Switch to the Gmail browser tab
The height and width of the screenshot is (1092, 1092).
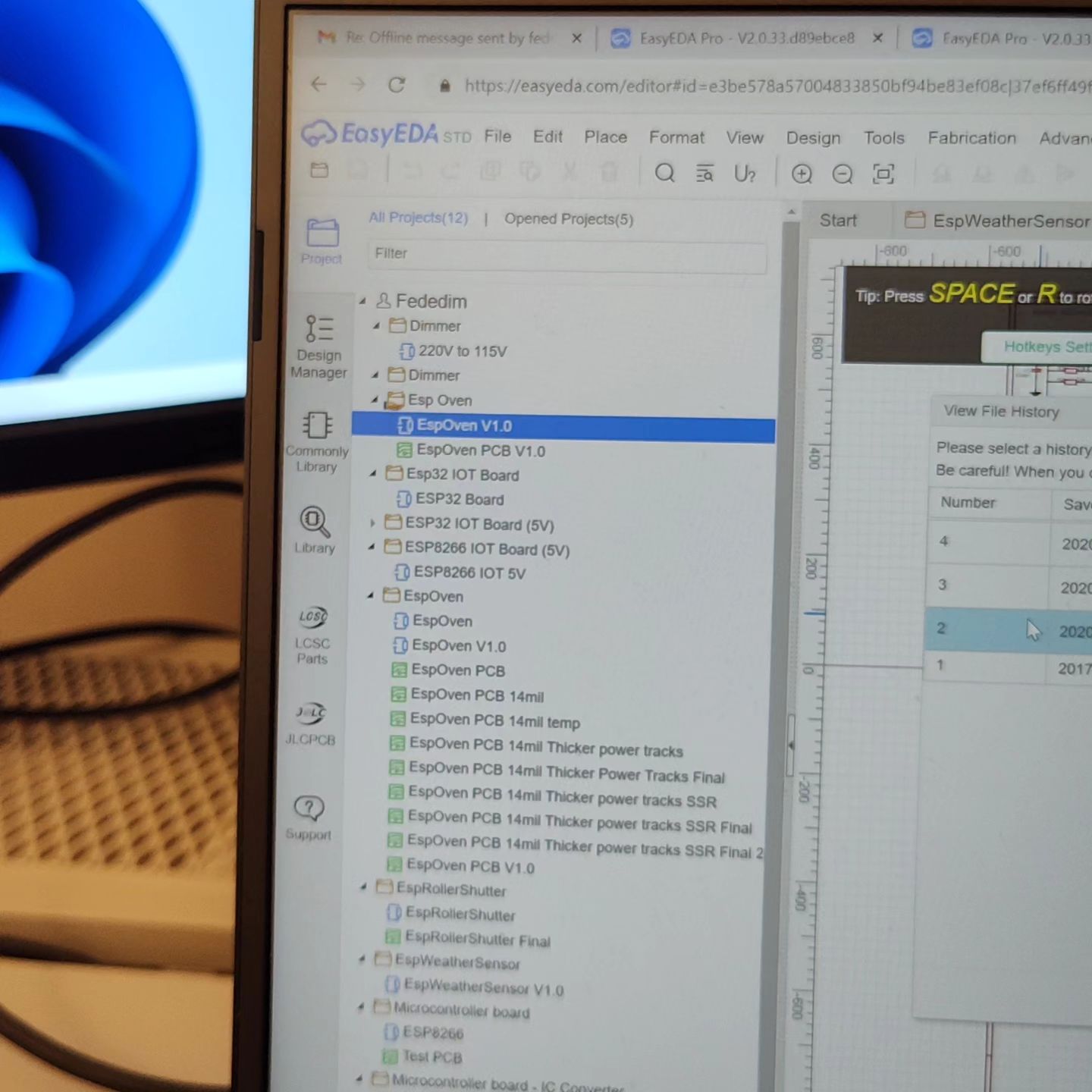[x=449, y=38]
